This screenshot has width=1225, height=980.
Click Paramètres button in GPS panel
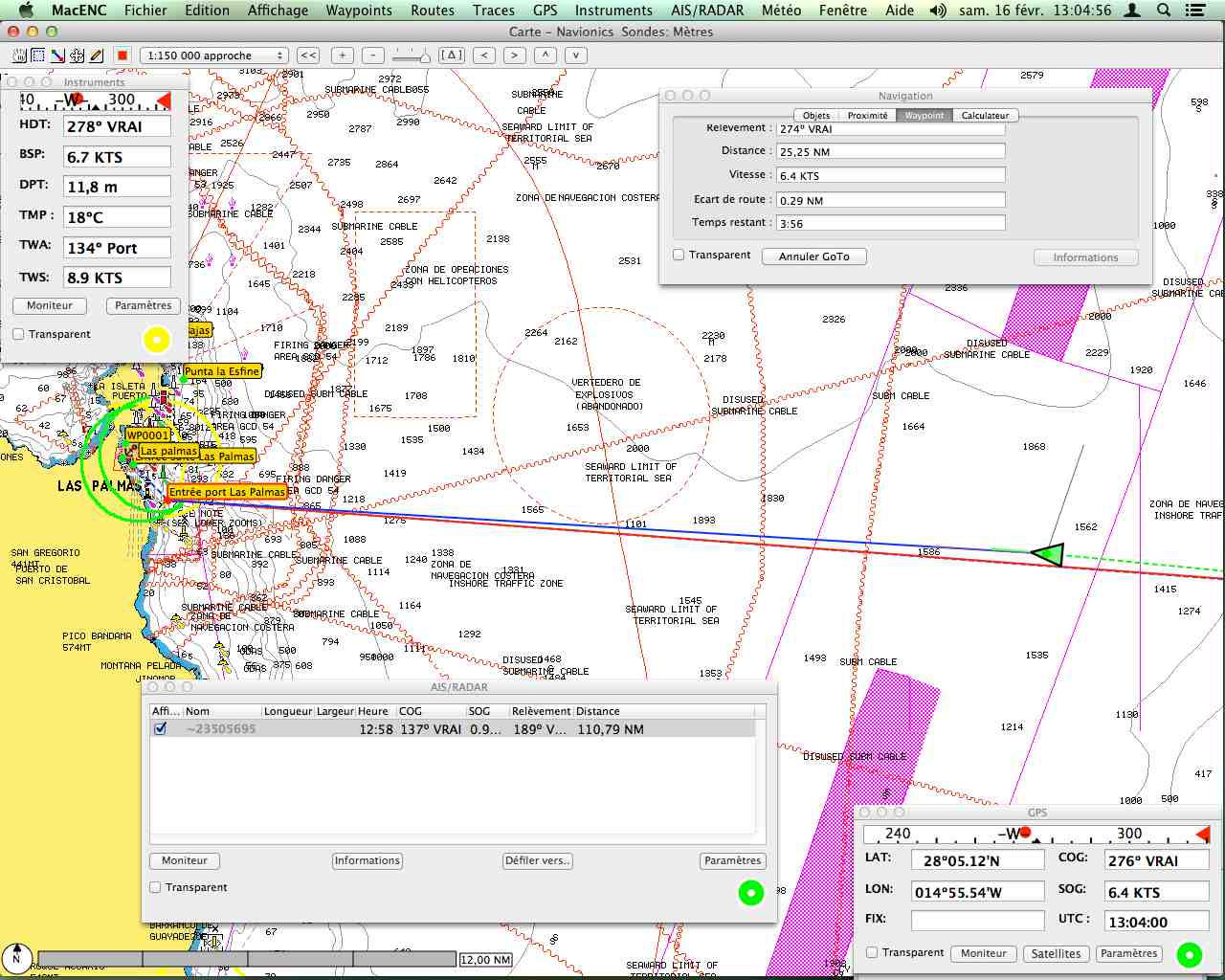point(1129,953)
